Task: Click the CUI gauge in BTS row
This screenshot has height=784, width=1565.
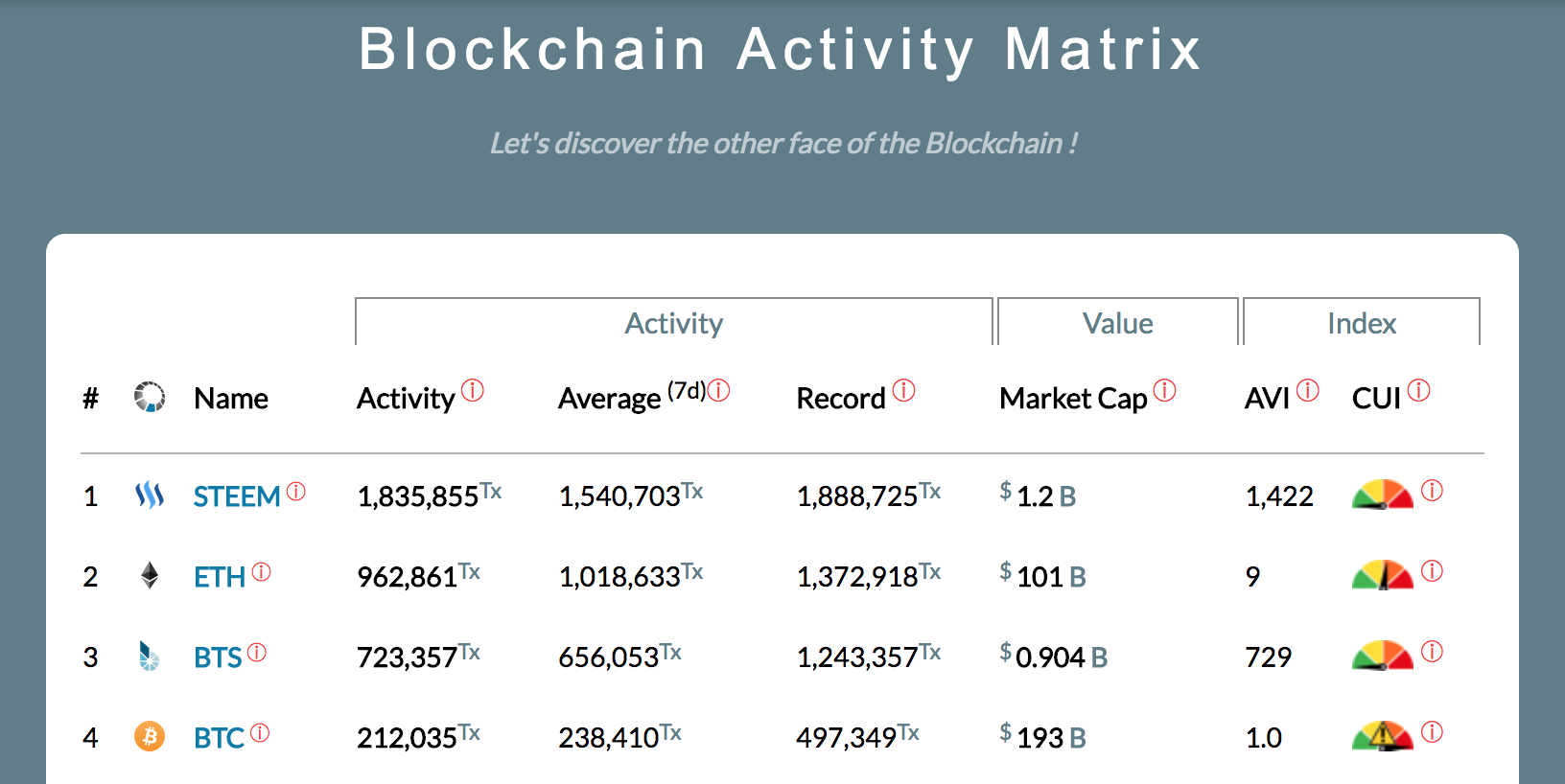Action: 1383,656
